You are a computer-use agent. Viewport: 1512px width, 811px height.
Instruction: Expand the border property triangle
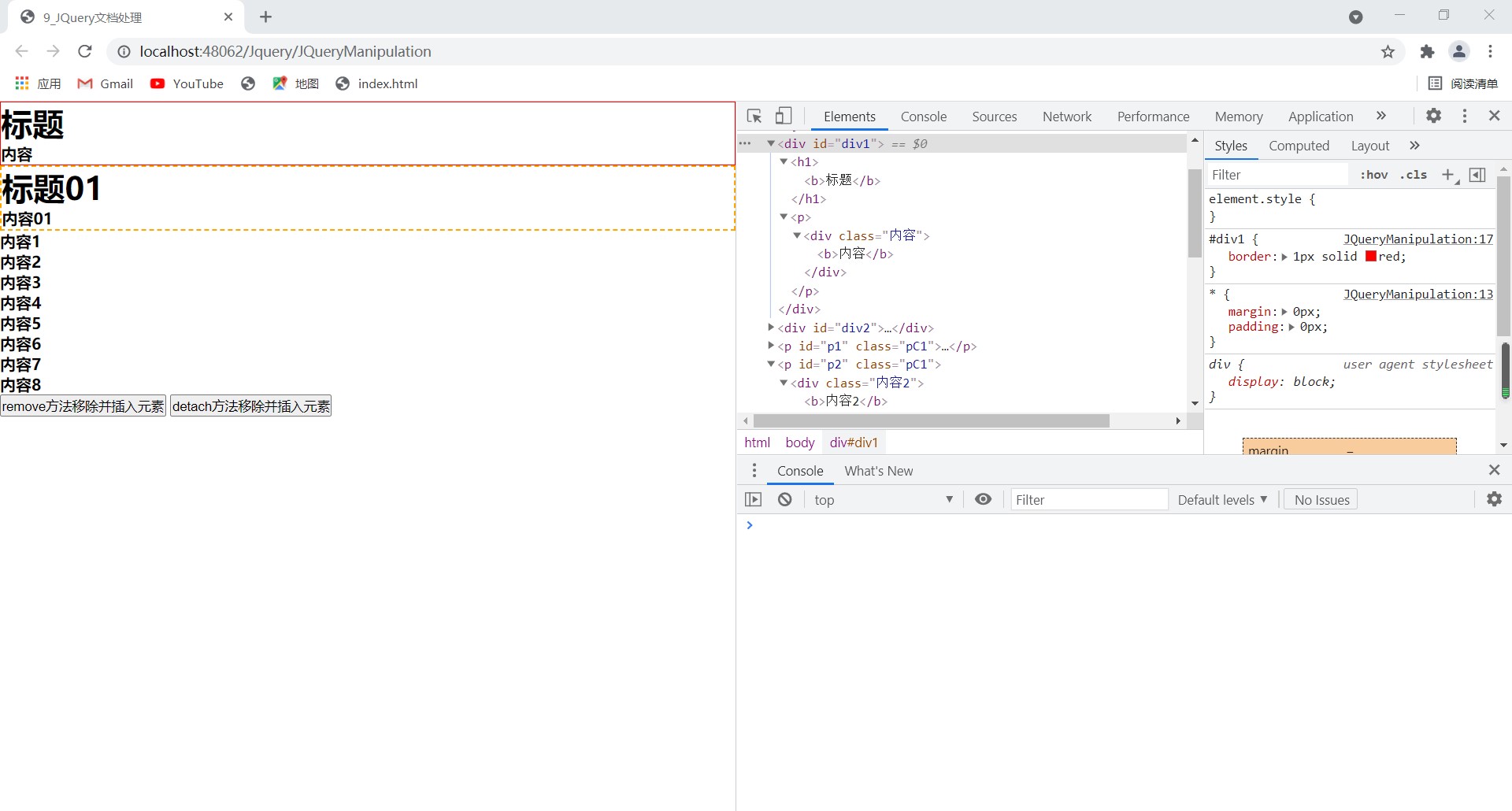click(x=1285, y=257)
